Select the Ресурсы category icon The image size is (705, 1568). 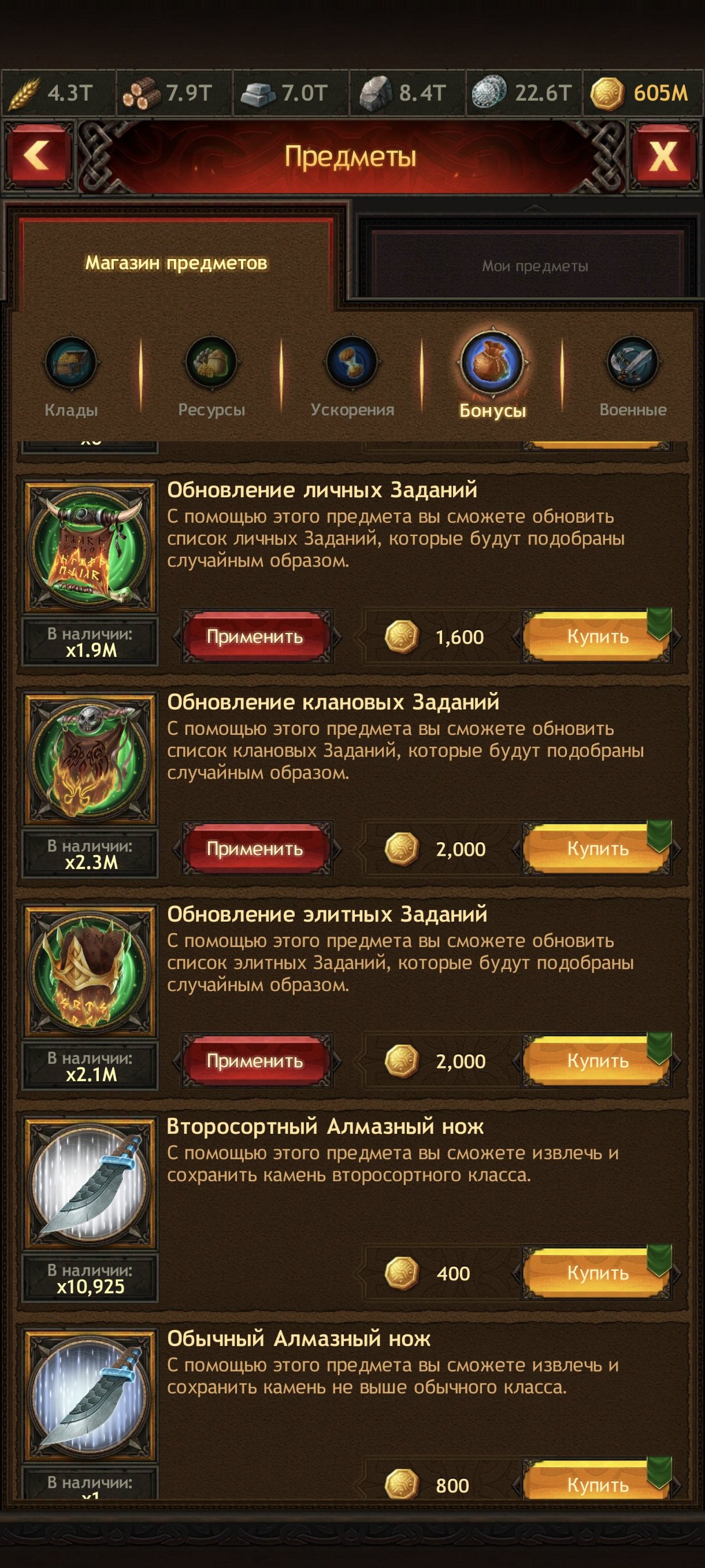[211, 363]
